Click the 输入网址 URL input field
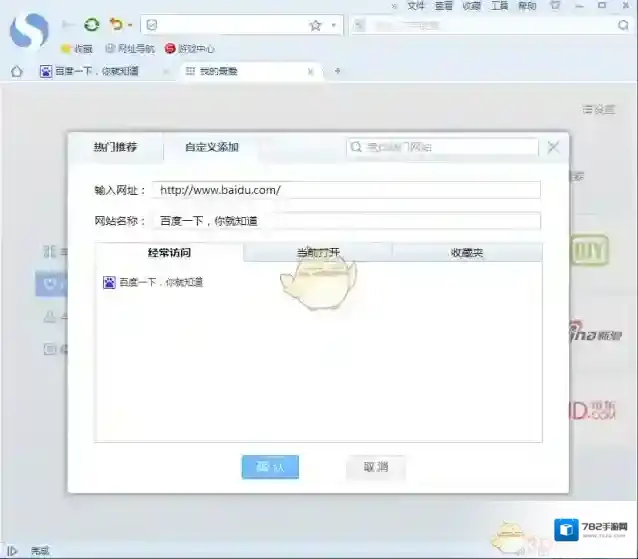 (346, 190)
